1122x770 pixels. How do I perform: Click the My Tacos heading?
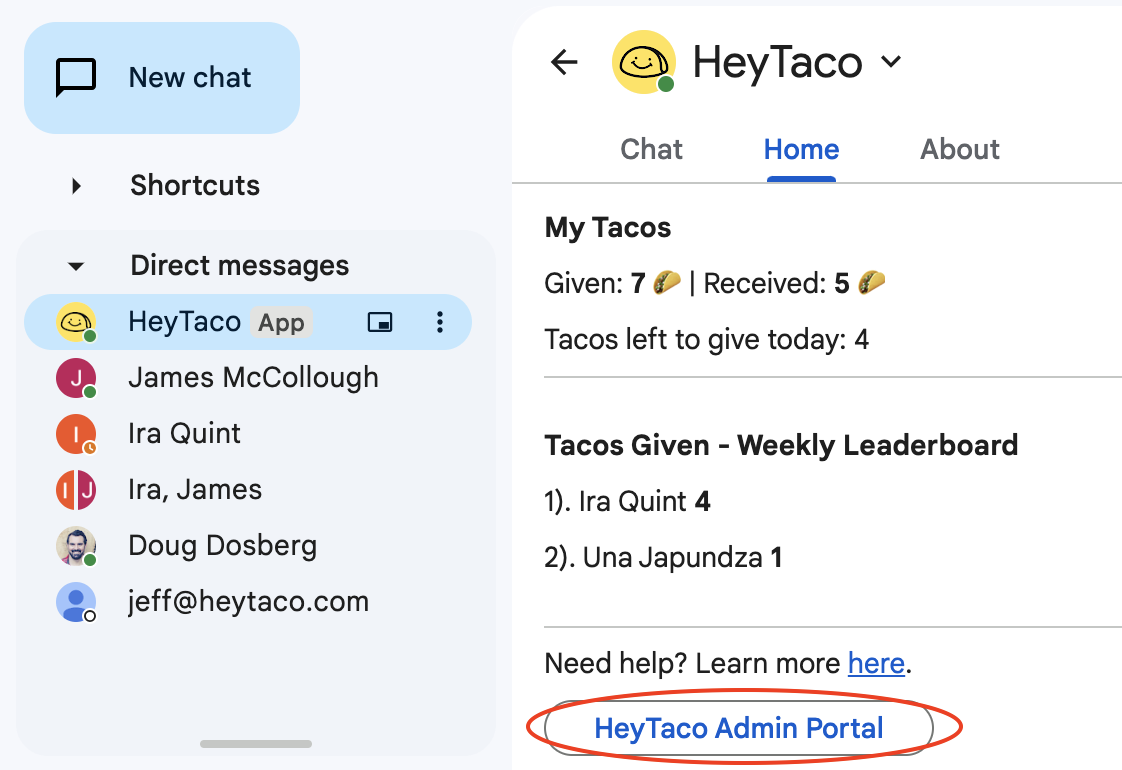(608, 228)
